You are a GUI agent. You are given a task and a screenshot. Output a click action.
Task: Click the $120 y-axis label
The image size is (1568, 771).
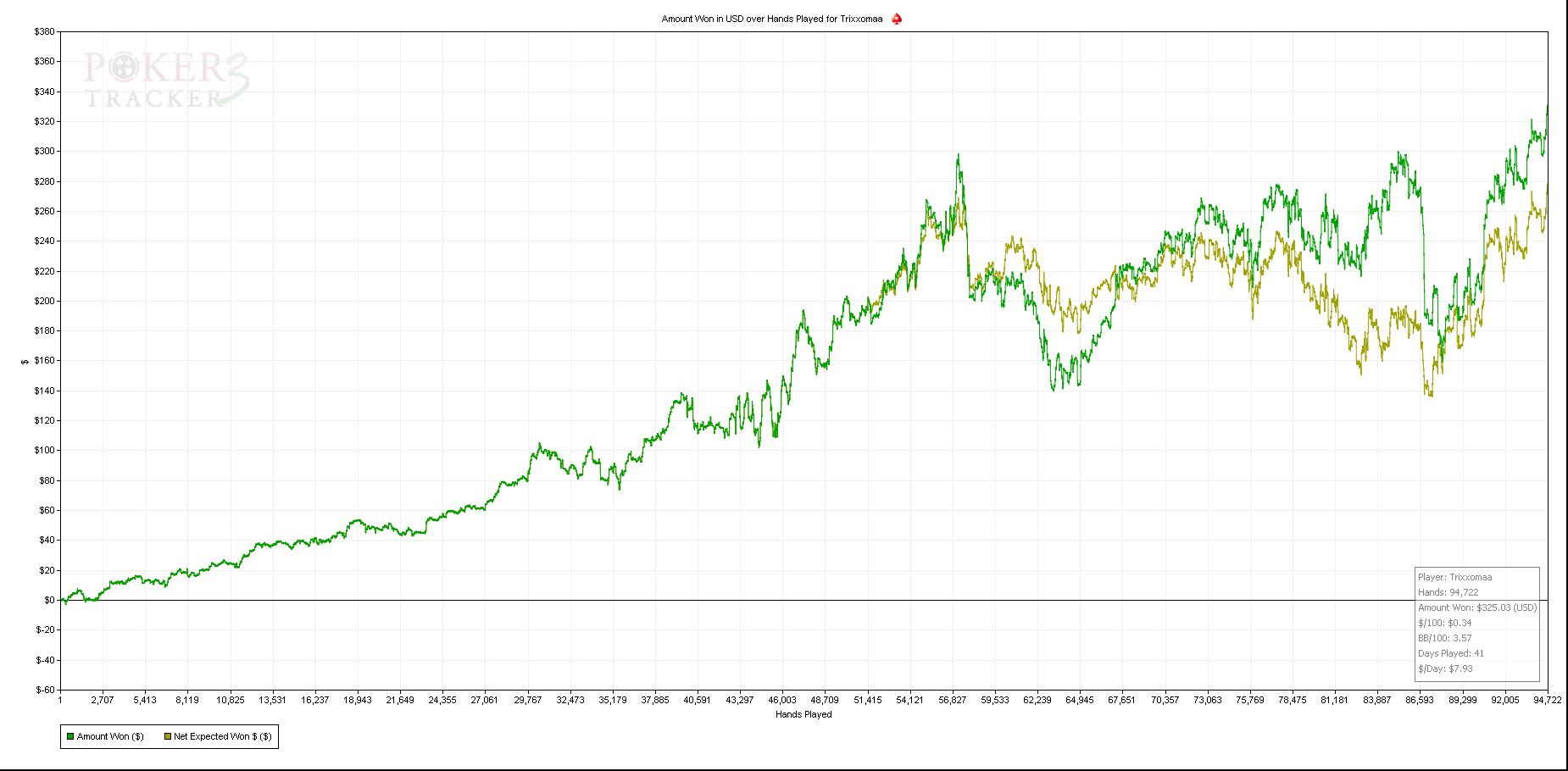44,420
